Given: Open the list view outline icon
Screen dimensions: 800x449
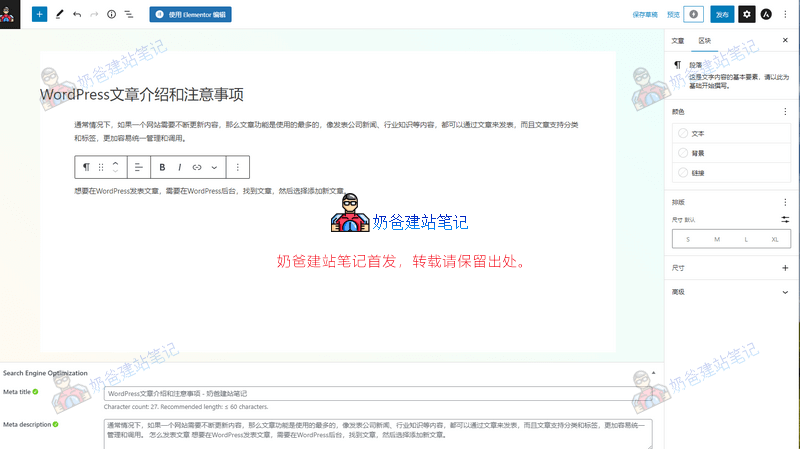Looking at the screenshot, I should tap(129, 14).
